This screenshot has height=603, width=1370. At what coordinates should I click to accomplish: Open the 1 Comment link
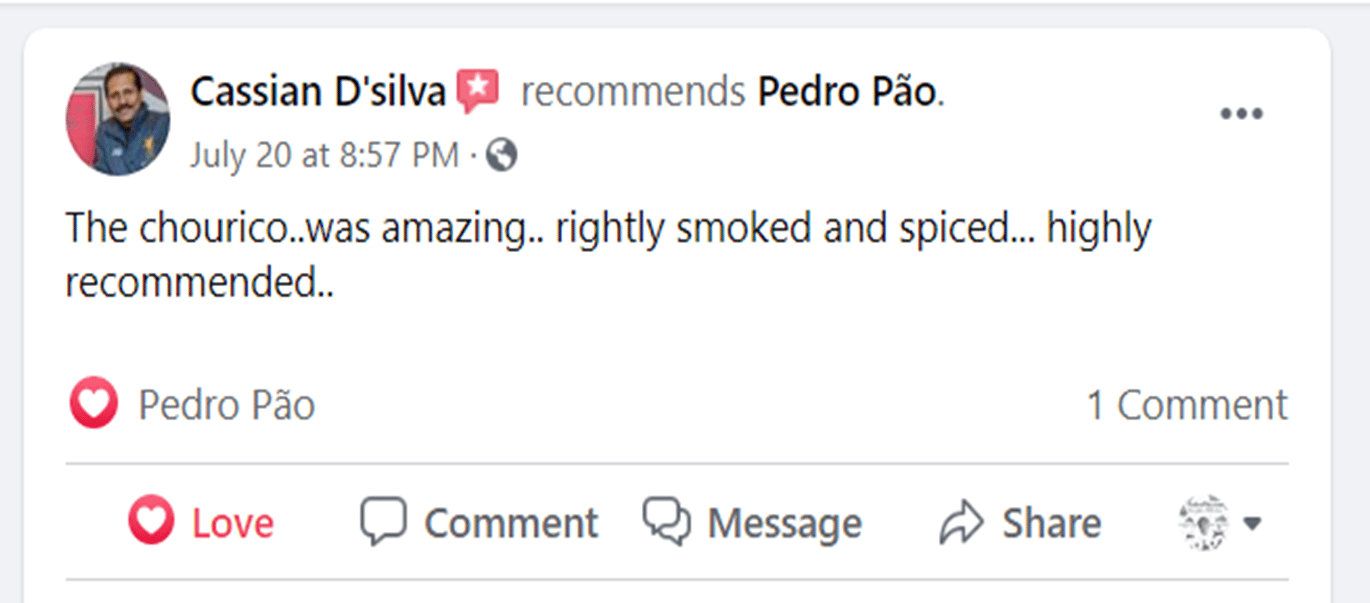tap(1187, 405)
